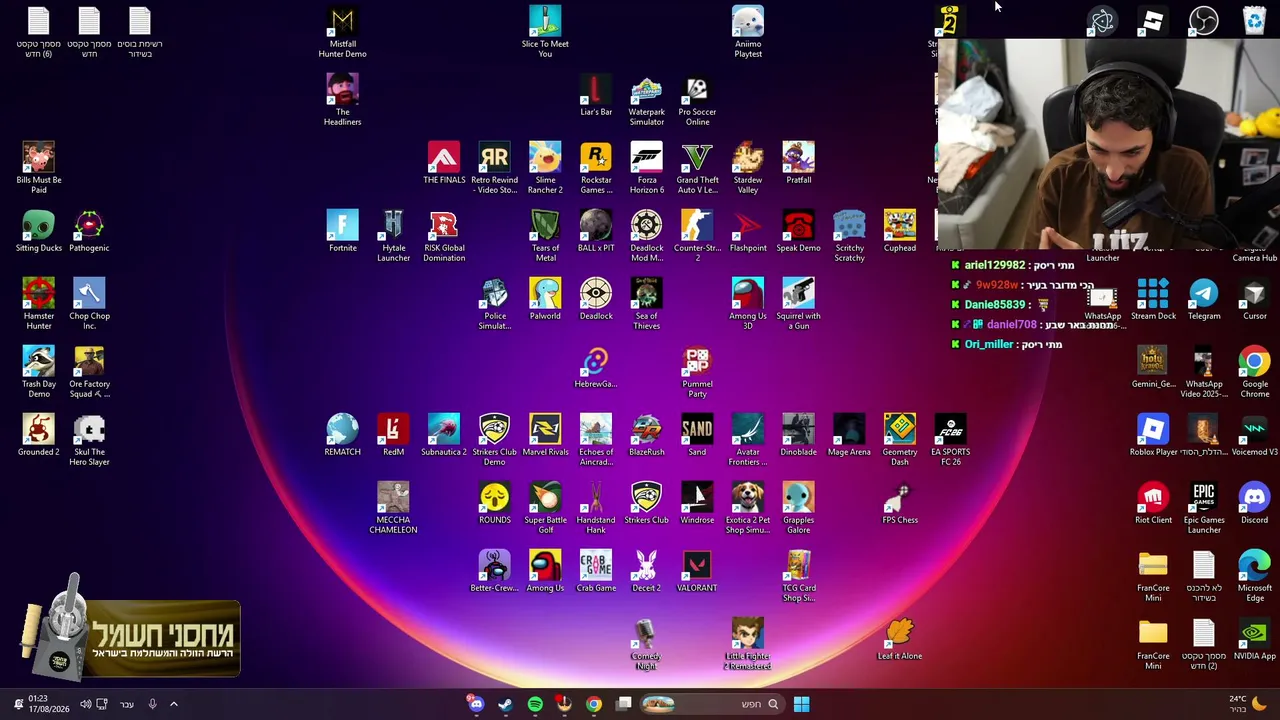This screenshot has width=1280, height=720.
Task: Select the Palworld desktop icon
Action: pos(545,300)
